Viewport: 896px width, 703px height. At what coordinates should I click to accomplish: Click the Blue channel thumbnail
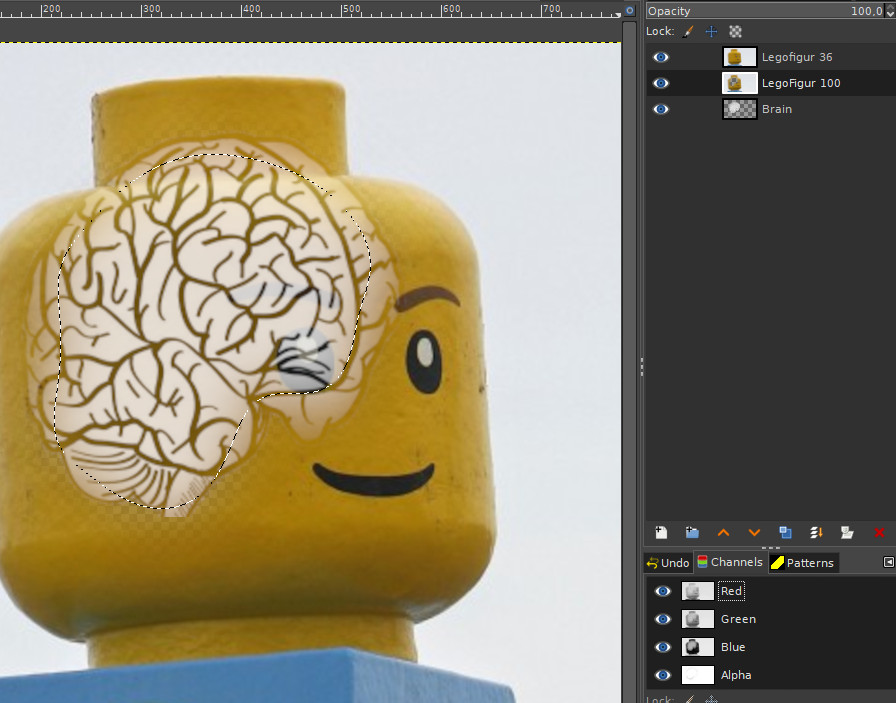(698, 647)
